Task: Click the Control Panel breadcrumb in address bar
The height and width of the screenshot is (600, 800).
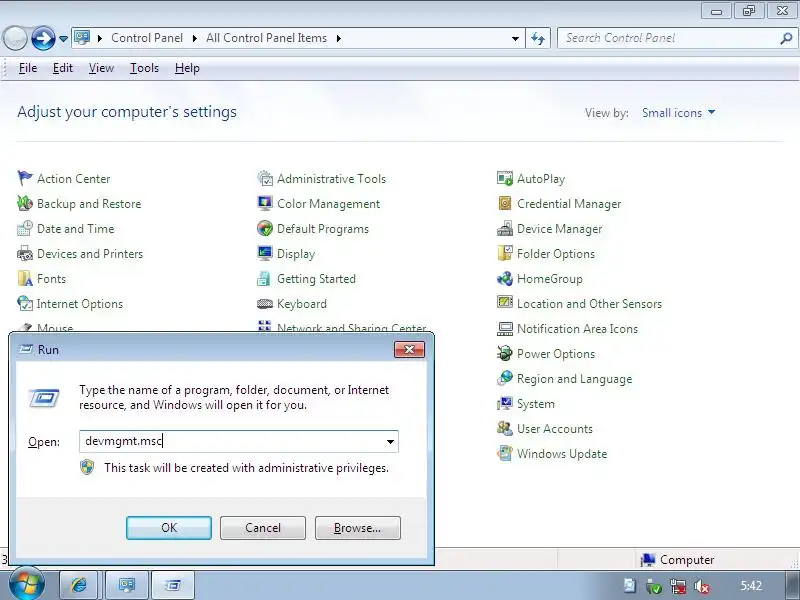Action: tap(147, 38)
